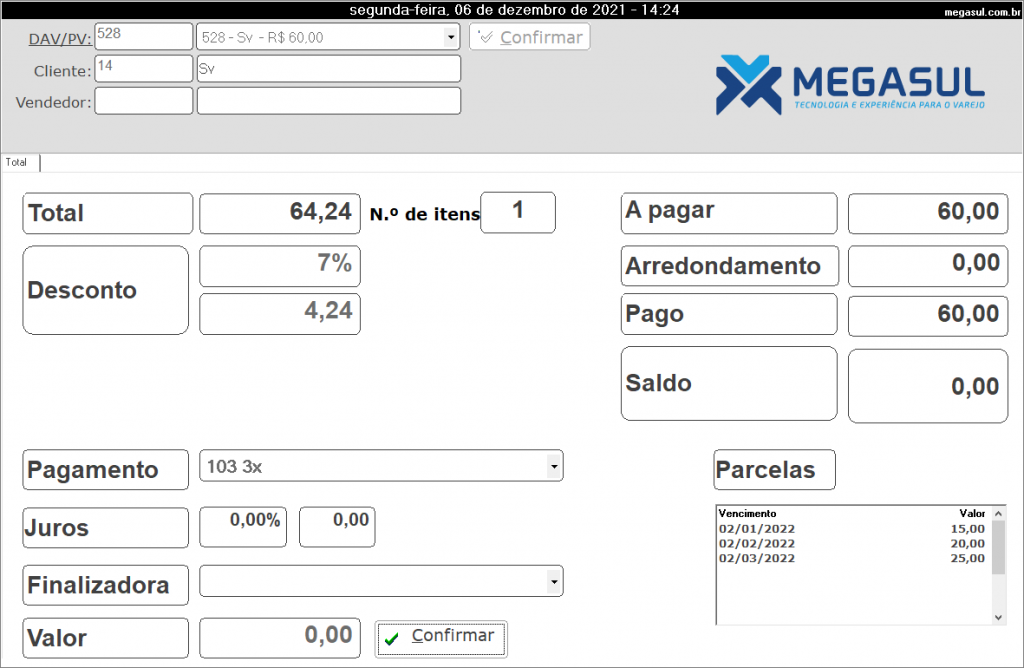
Task: Click the DAV/PV number field
Action: 143,37
